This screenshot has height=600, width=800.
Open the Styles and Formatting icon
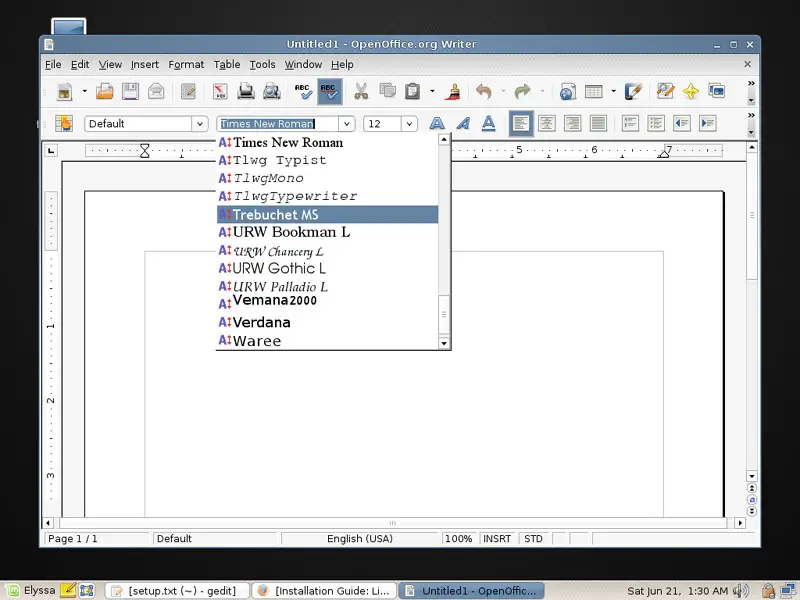tap(64, 123)
